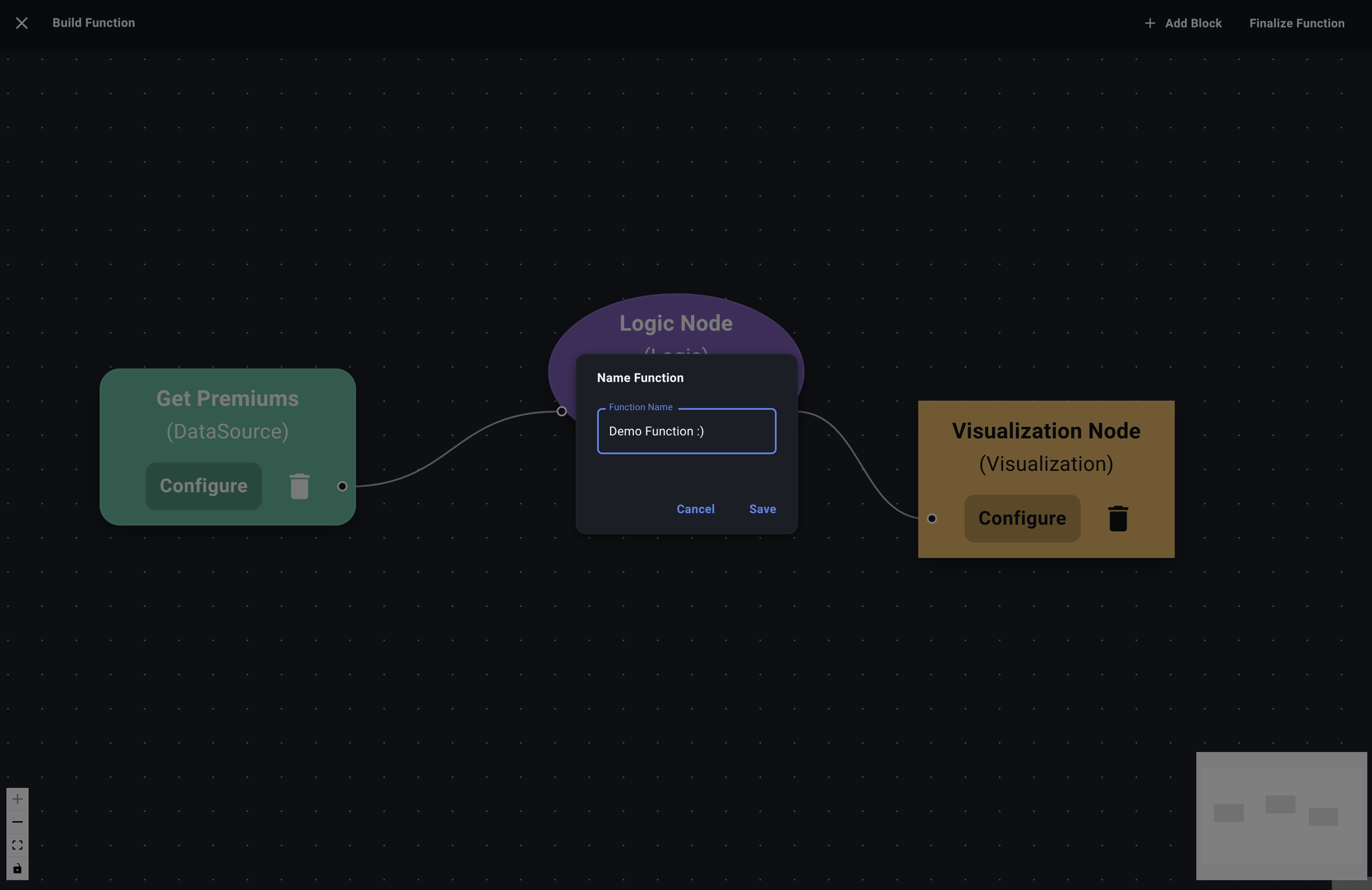Image resolution: width=1372 pixels, height=890 pixels.
Task: Click the Add Block label
Action: point(1193,23)
